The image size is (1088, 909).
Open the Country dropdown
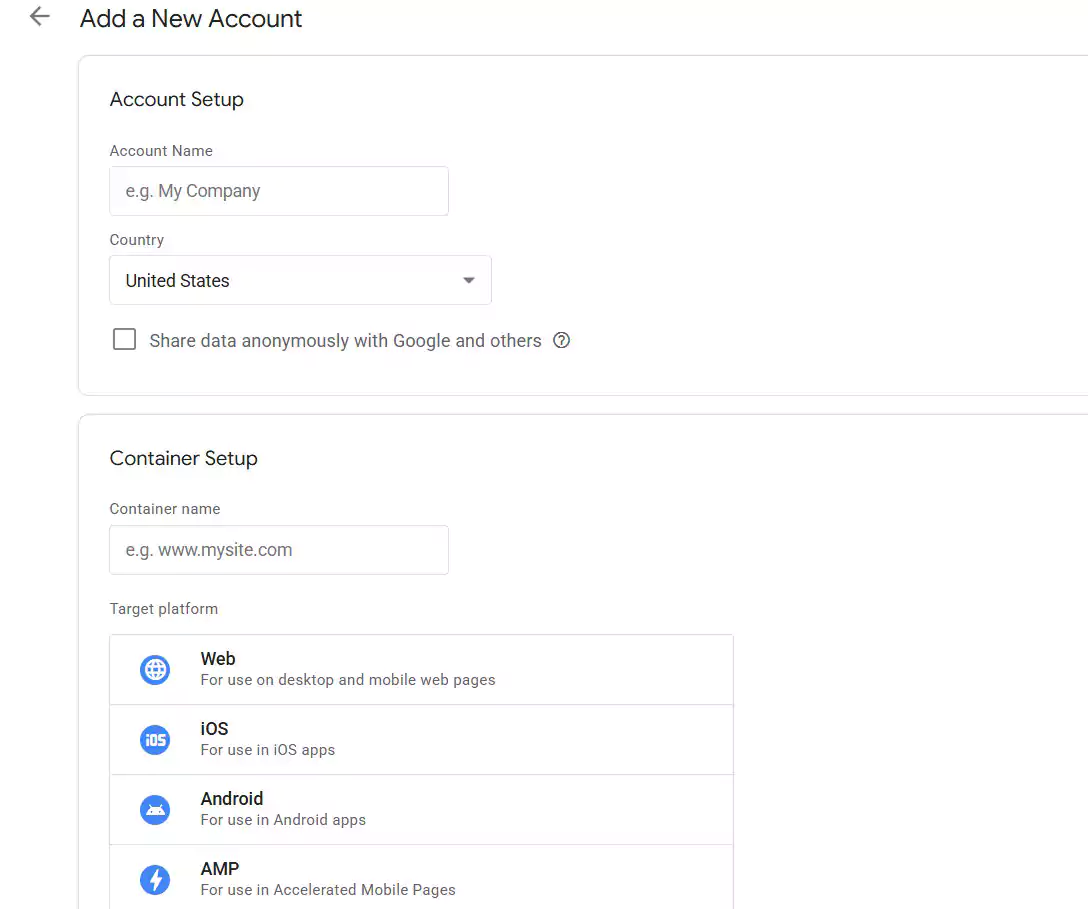tap(300, 280)
